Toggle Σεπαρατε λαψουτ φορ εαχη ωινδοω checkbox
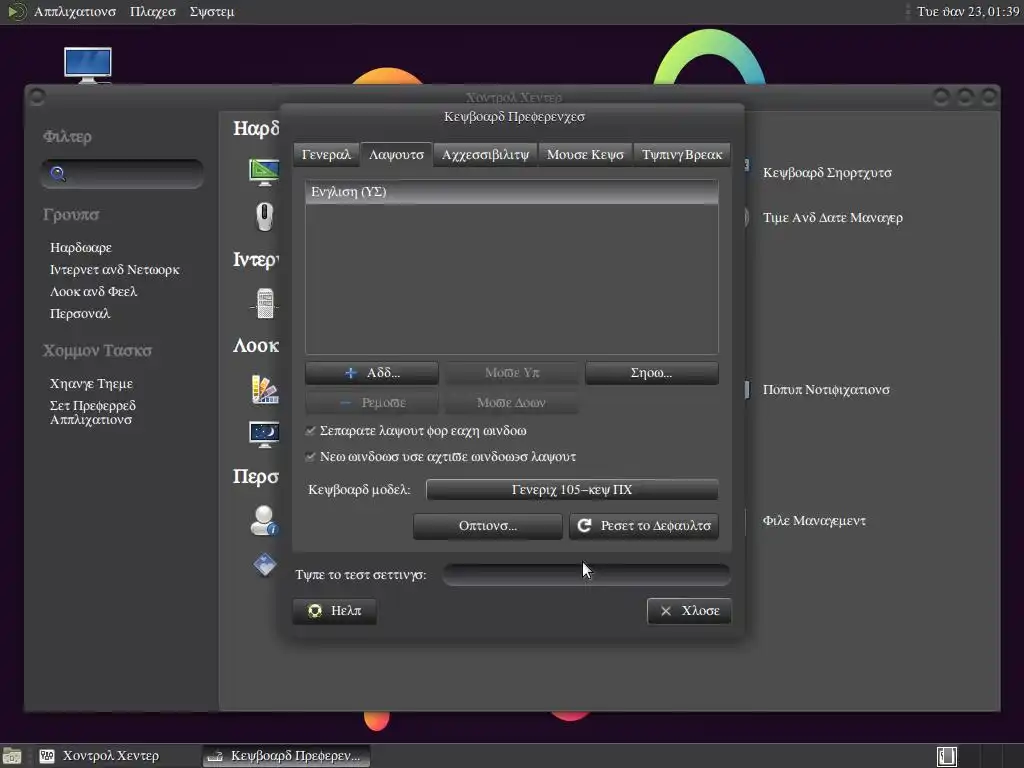 point(310,430)
